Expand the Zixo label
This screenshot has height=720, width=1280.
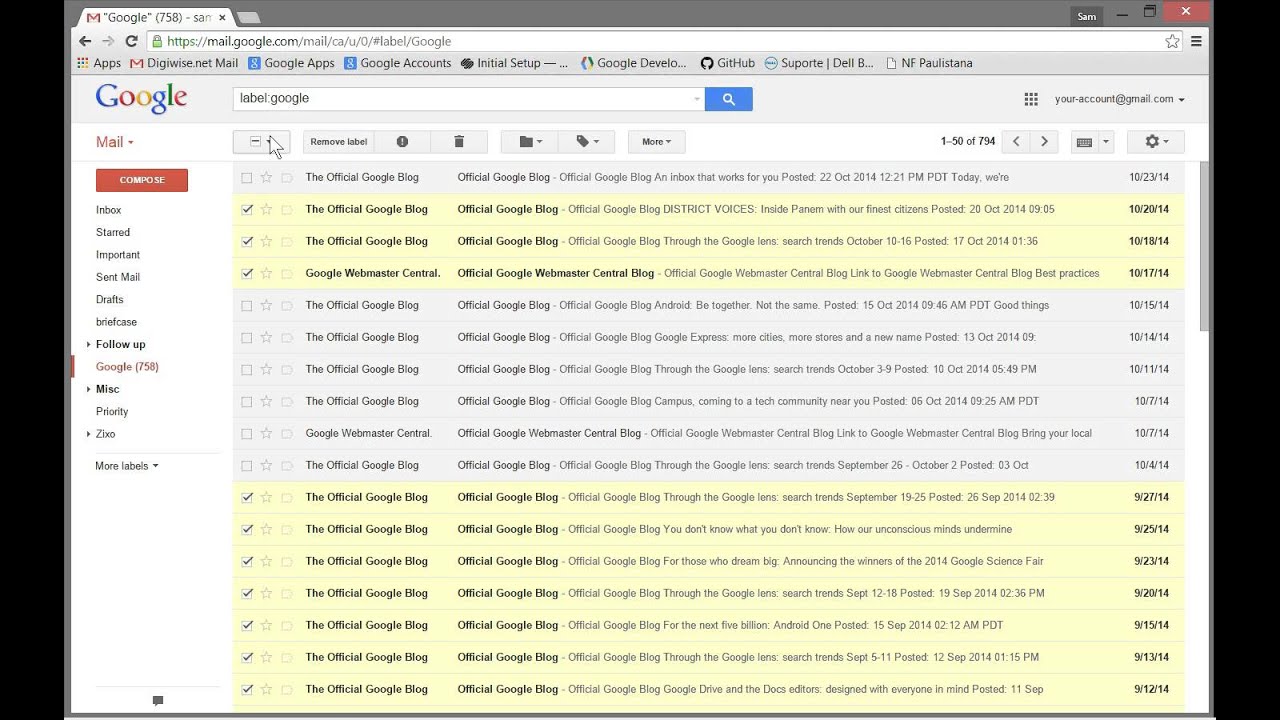(x=88, y=434)
